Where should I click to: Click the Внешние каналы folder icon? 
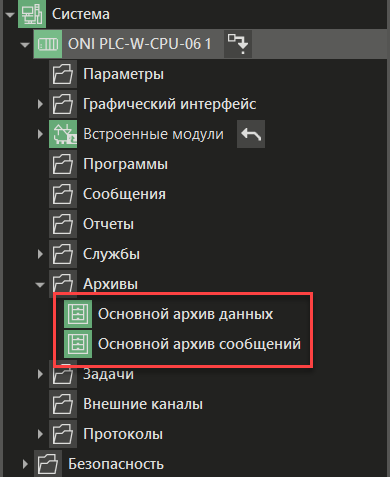(x=63, y=404)
